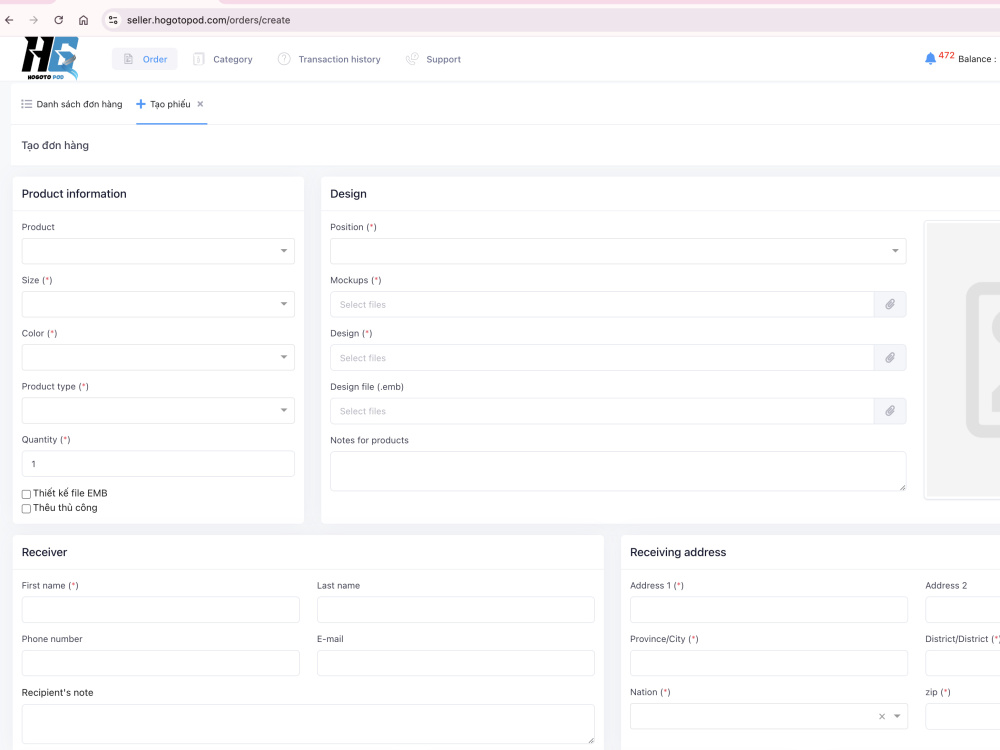Click the browser home icon
Image resolution: width=1000 pixels, height=750 pixels.
(84, 20)
